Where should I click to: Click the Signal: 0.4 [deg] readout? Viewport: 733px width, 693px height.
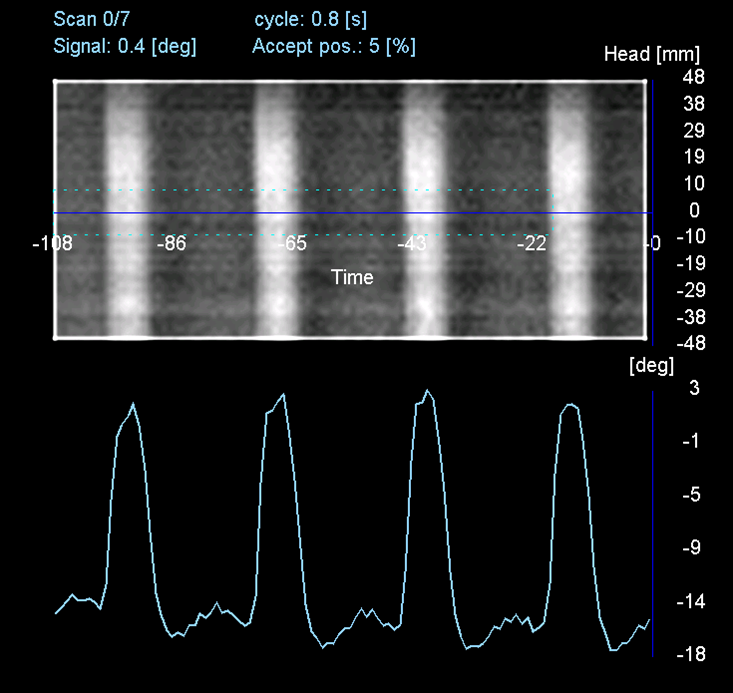click(125, 45)
